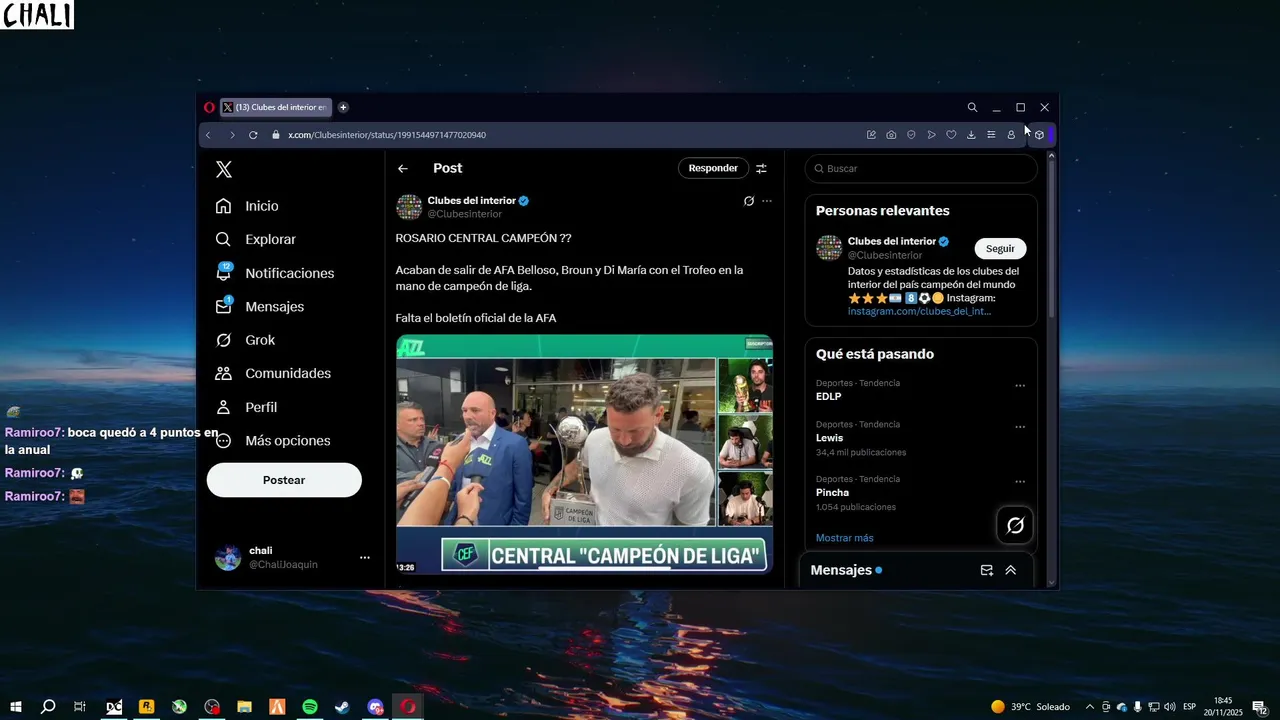Viewport: 1280px width, 720px height.
Task: Open the Opera extensions cube icon
Action: coord(1039,135)
